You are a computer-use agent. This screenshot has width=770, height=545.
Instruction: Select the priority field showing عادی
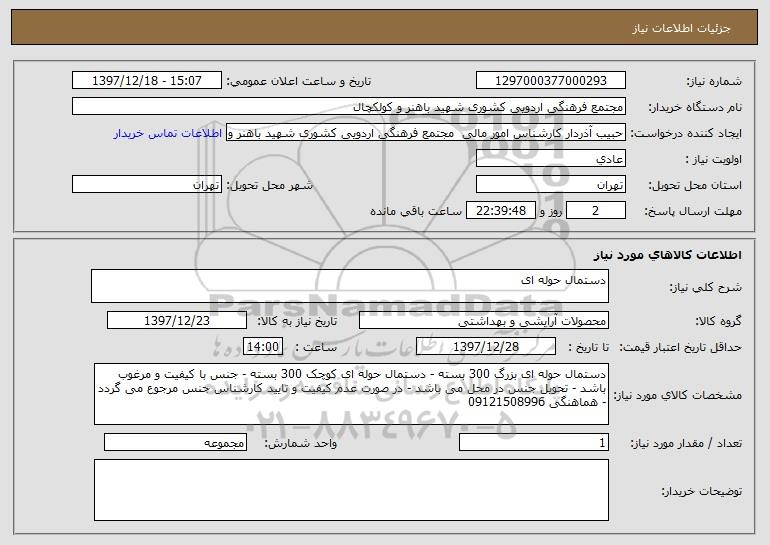click(x=550, y=159)
